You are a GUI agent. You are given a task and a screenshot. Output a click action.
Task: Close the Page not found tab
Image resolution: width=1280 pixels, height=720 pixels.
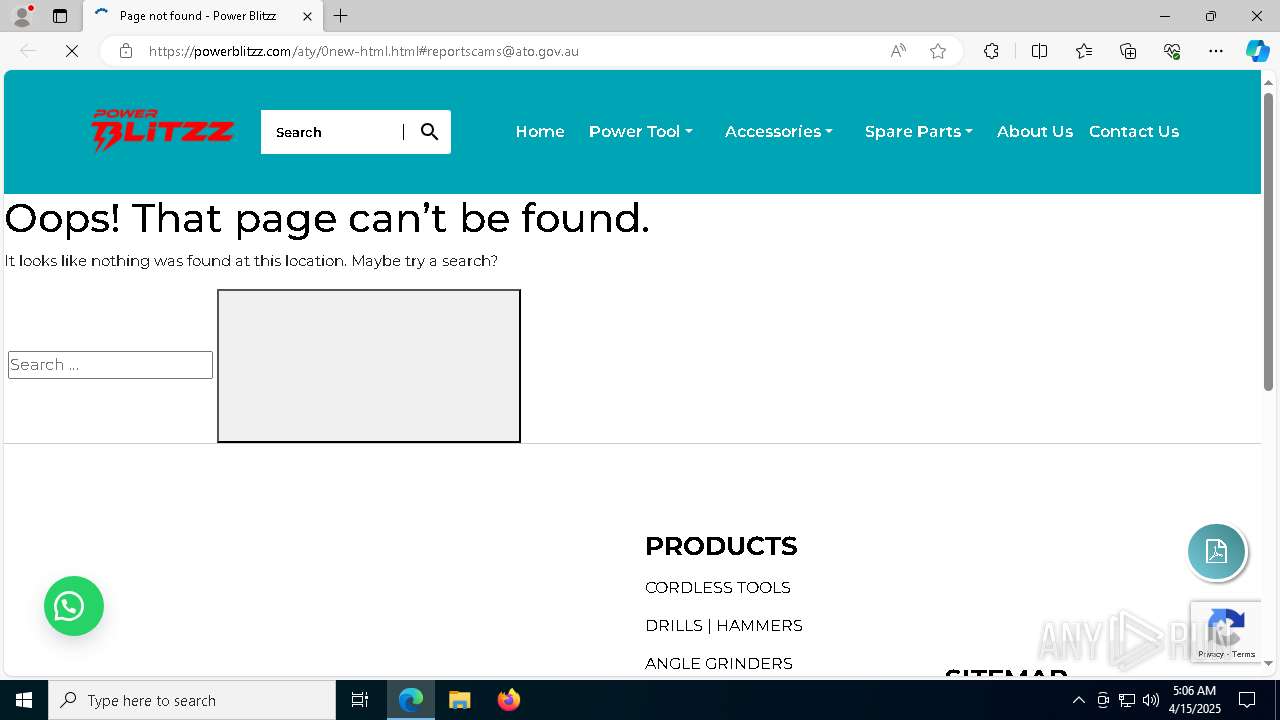coord(307,16)
